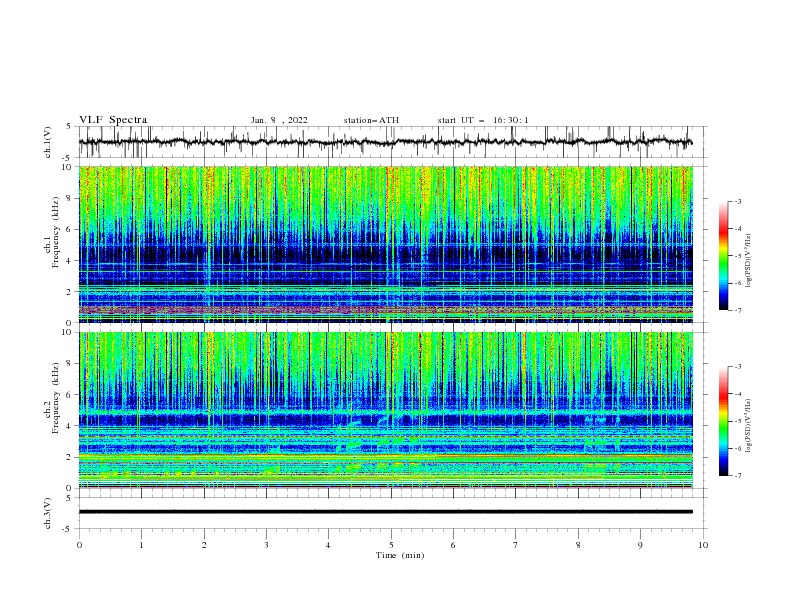The width and height of the screenshot is (792, 612).
Task: Click the "-3" label on ch.2 colorbar
Action: [737, 367]
